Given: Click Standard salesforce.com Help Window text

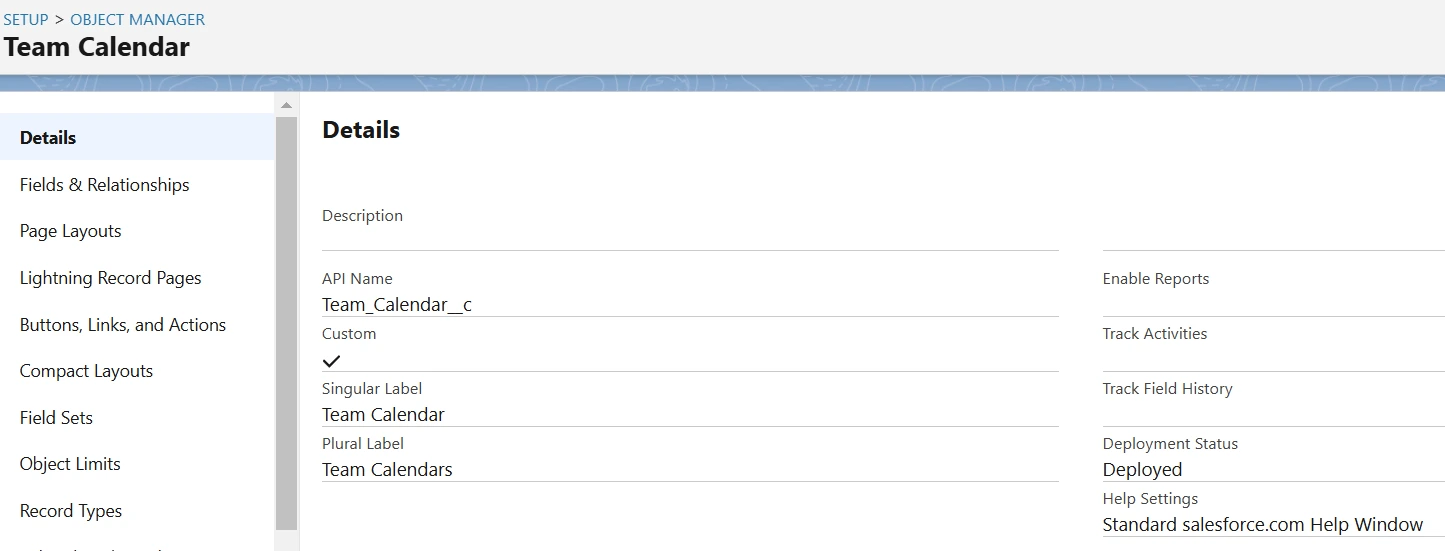Looking at the screenshot, I should [x=1262, y=525].
